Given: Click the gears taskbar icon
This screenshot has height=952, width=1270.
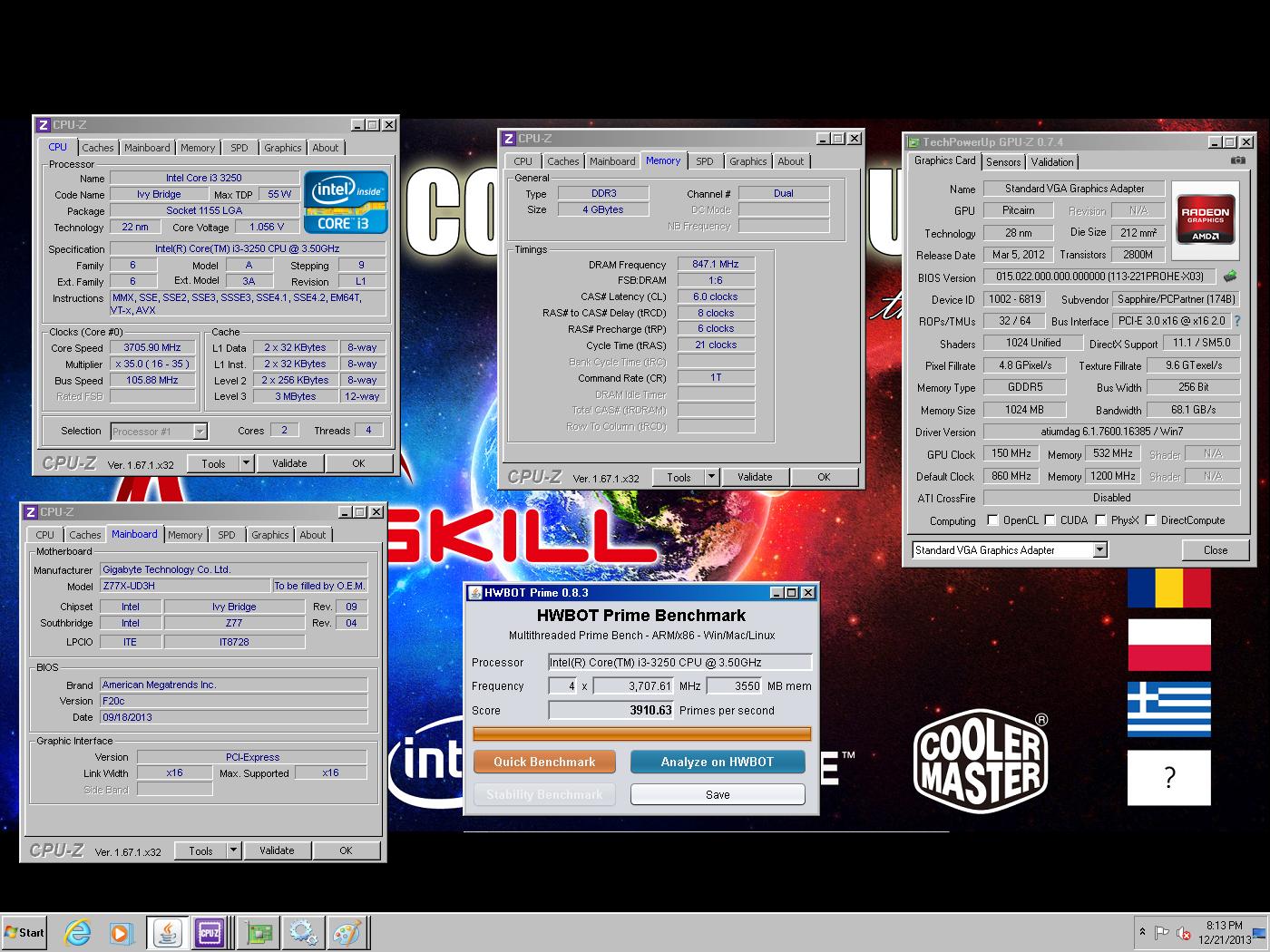Looking at the screenshot, I should tap(302, 932).
